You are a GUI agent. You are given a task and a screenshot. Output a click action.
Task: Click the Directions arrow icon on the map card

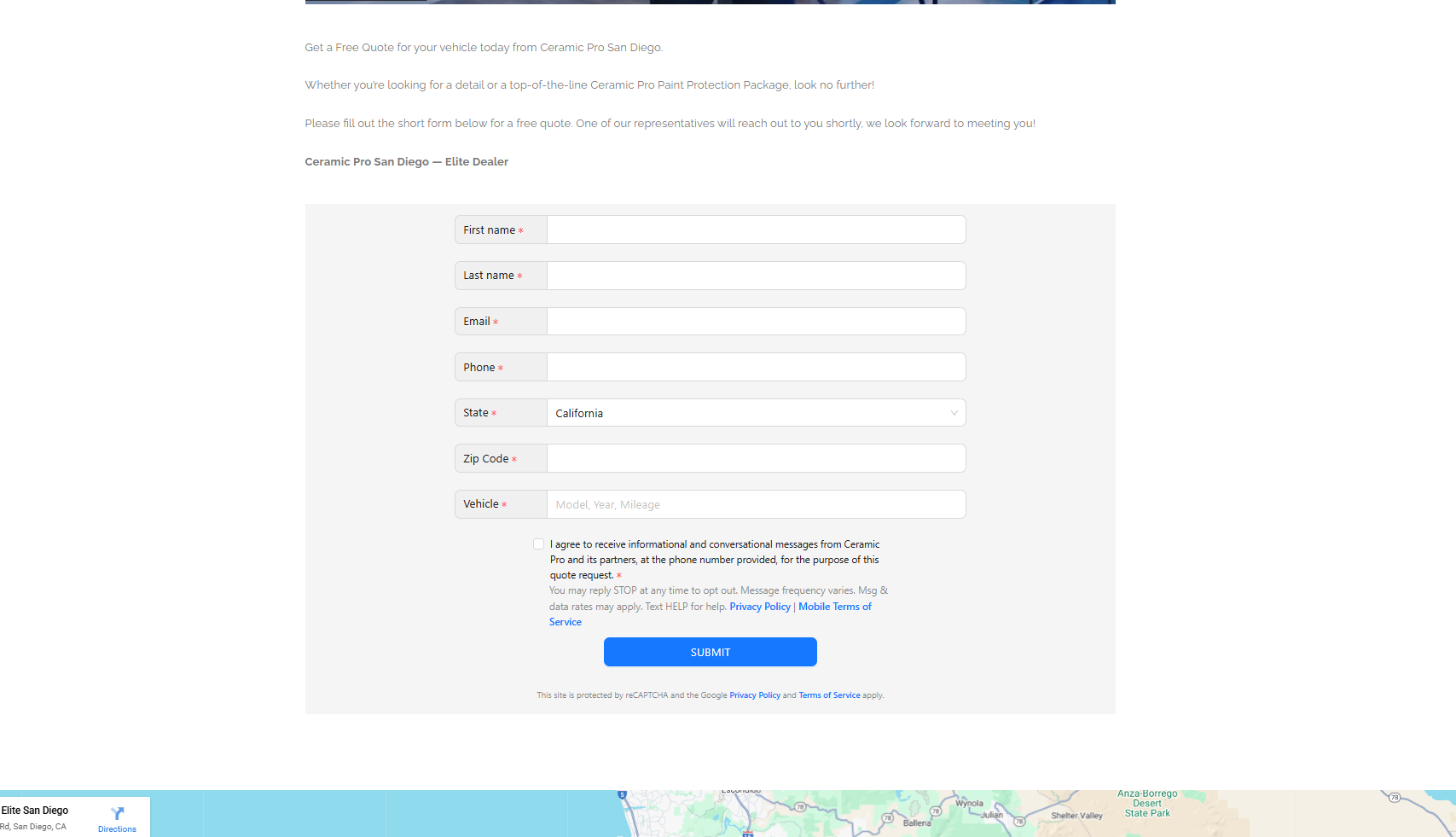point(118,813)
